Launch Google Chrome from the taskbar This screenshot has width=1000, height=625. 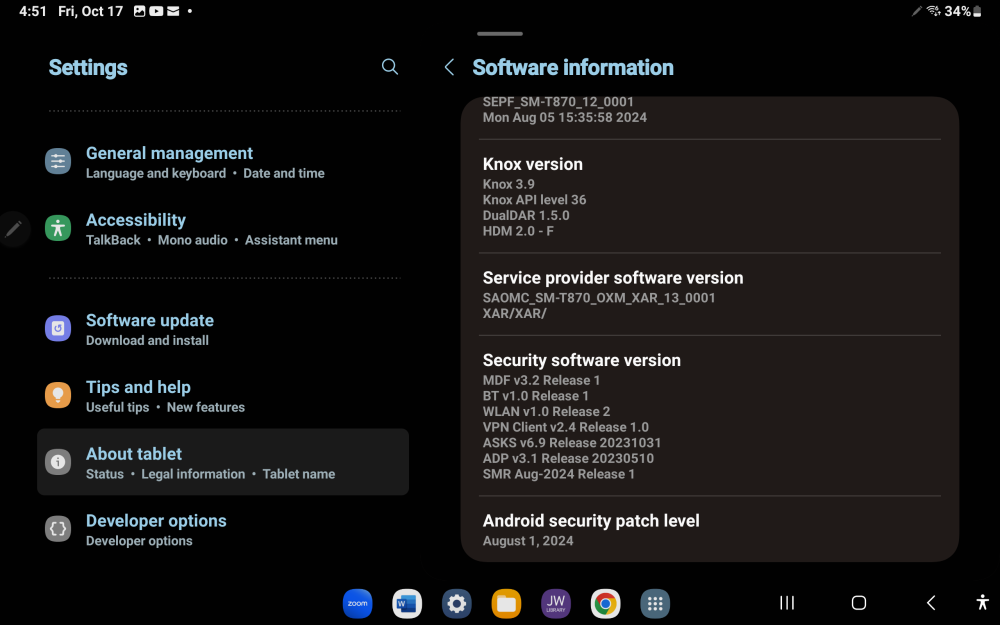point(605,603)
